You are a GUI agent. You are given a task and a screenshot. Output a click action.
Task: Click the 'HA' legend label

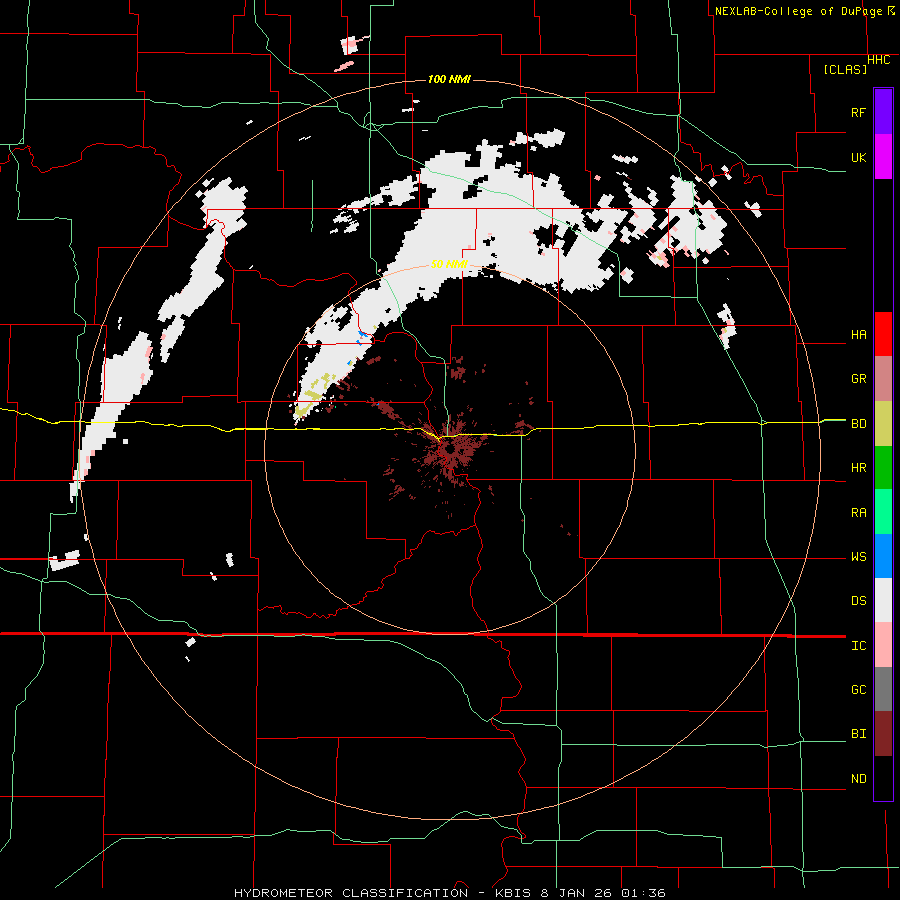859,334
